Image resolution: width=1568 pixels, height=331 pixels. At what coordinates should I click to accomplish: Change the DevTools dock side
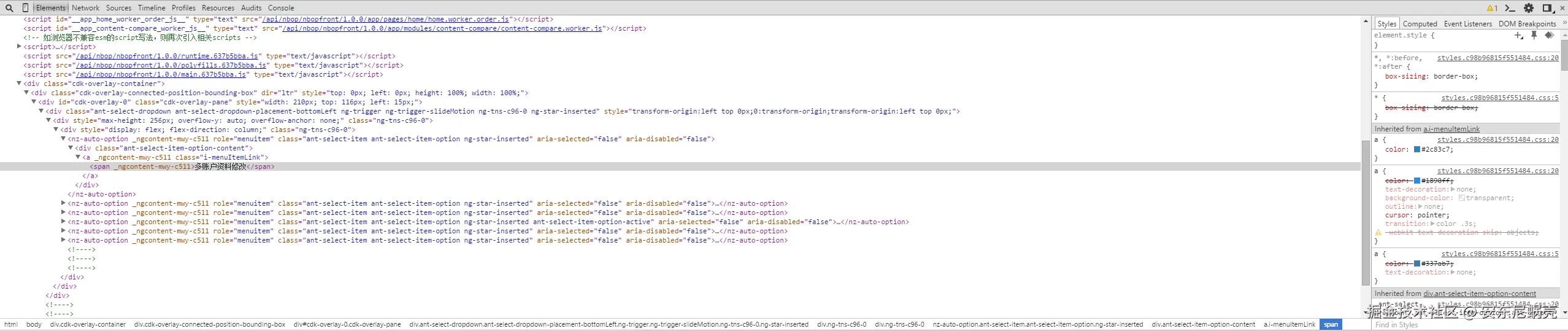click(x=1547, y=8)
